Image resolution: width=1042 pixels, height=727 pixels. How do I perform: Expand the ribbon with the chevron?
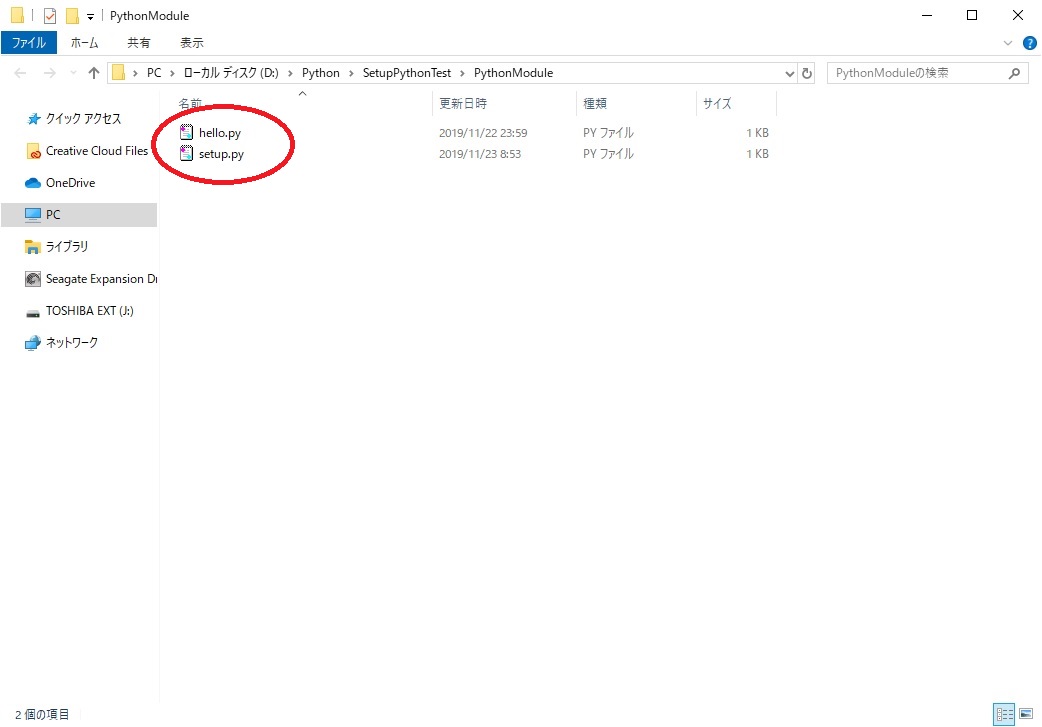tap(1007, 43)
